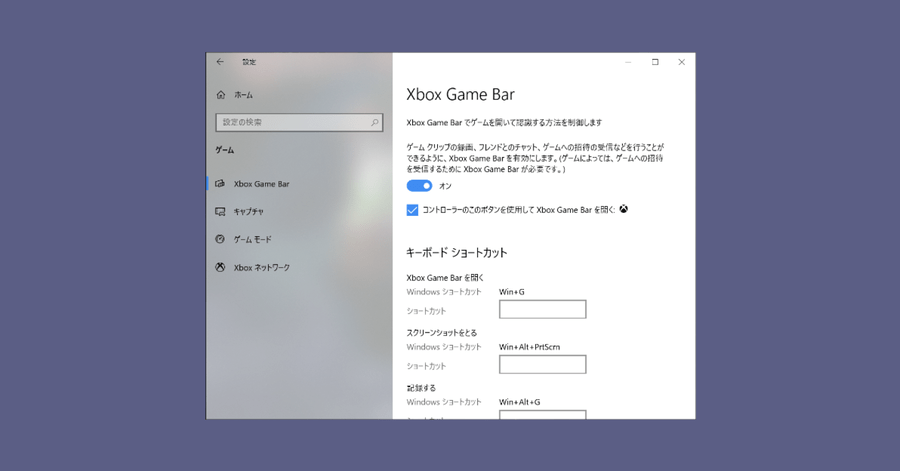Image resolution: width=900 pixels, height=471 pixels.
Task: Click the ゲーム category heading in sidebar
Action: [224, 150]
